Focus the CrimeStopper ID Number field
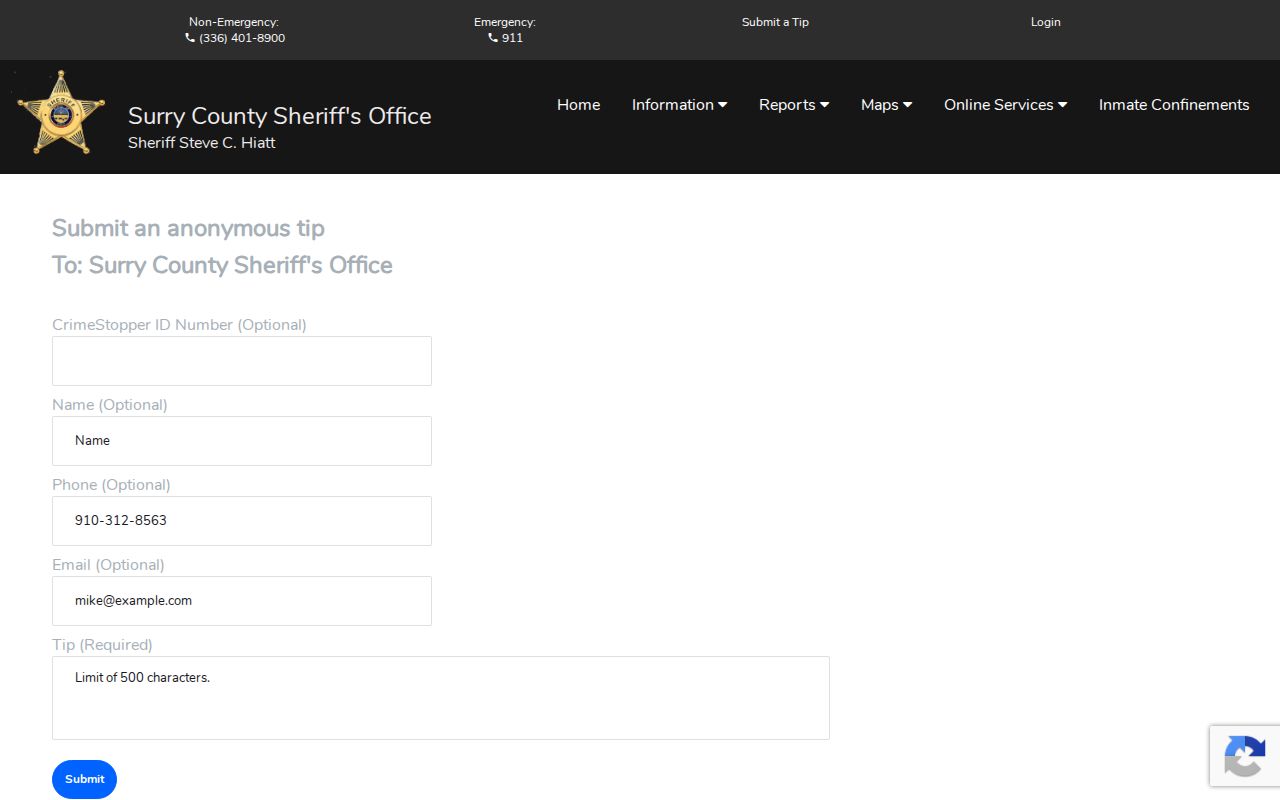This screenshot has width=1280, height=800. click(x=242, y=361)
